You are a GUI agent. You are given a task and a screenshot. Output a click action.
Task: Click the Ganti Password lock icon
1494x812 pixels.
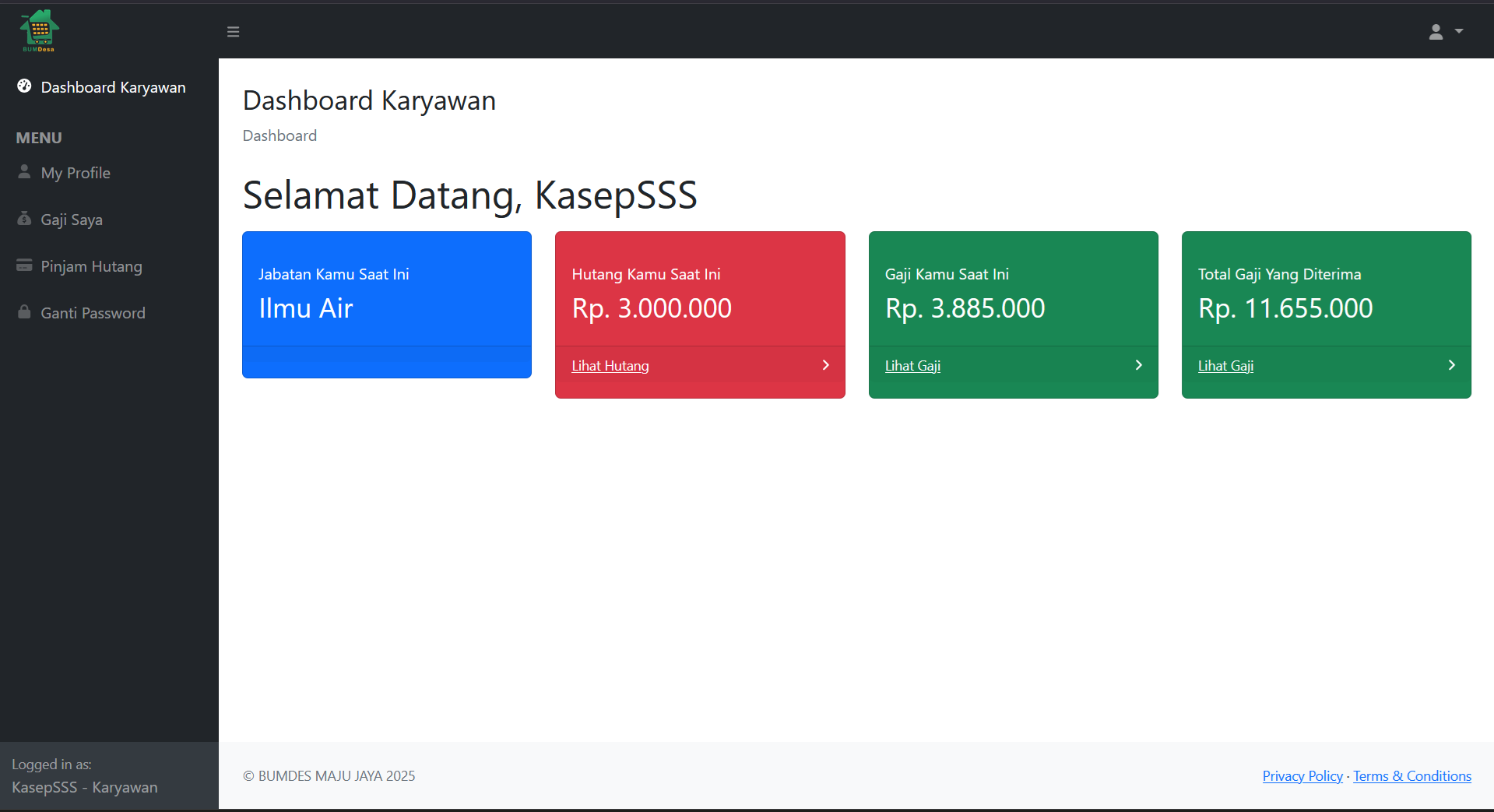click(x=24, y=311)
